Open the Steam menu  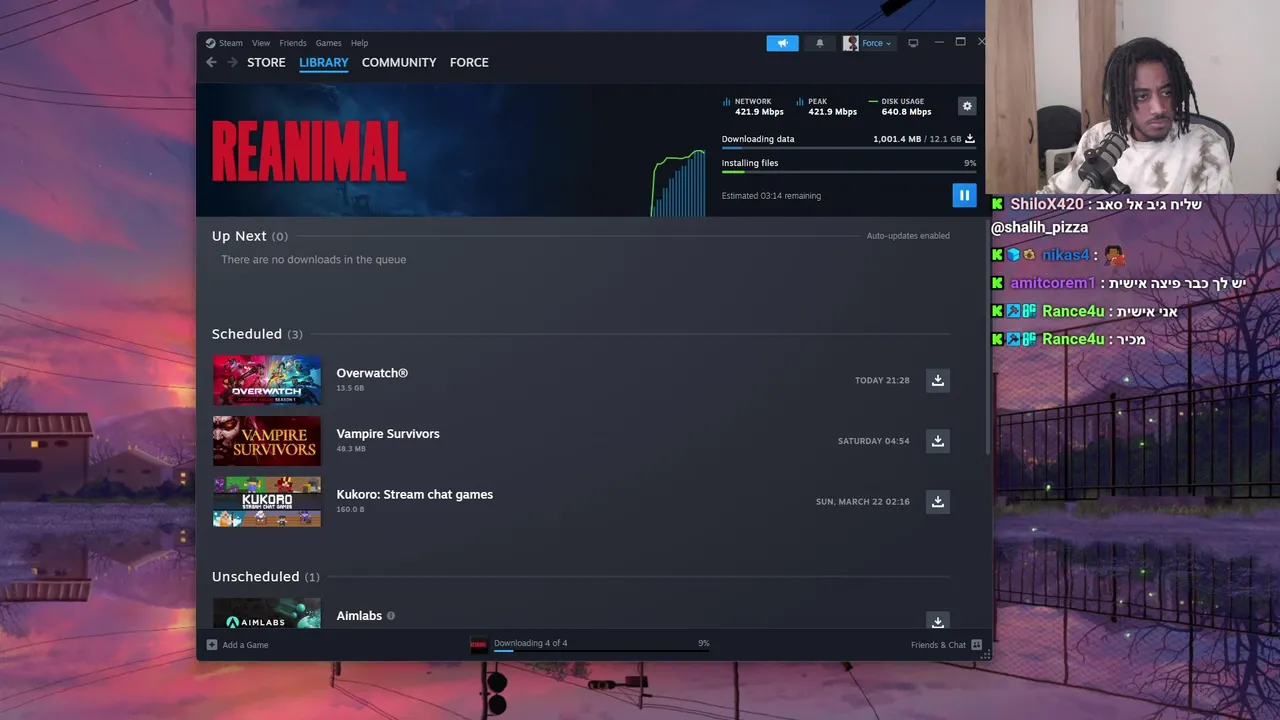click(231, 43)
